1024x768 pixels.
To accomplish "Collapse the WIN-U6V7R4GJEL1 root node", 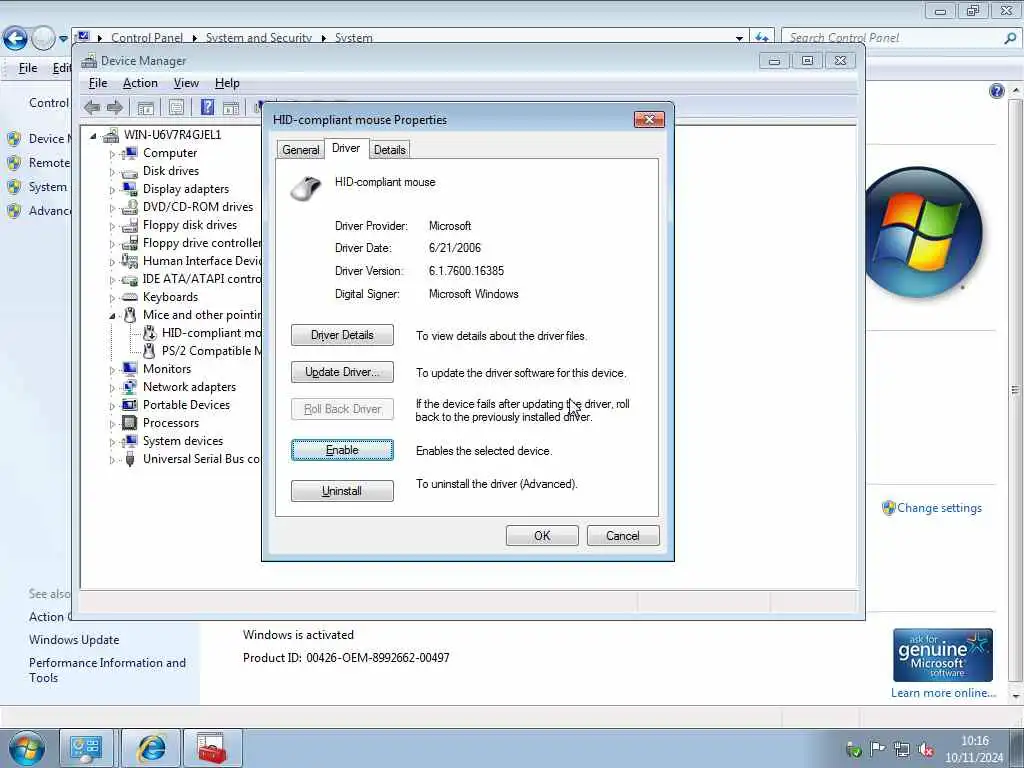I will (93, 136).
